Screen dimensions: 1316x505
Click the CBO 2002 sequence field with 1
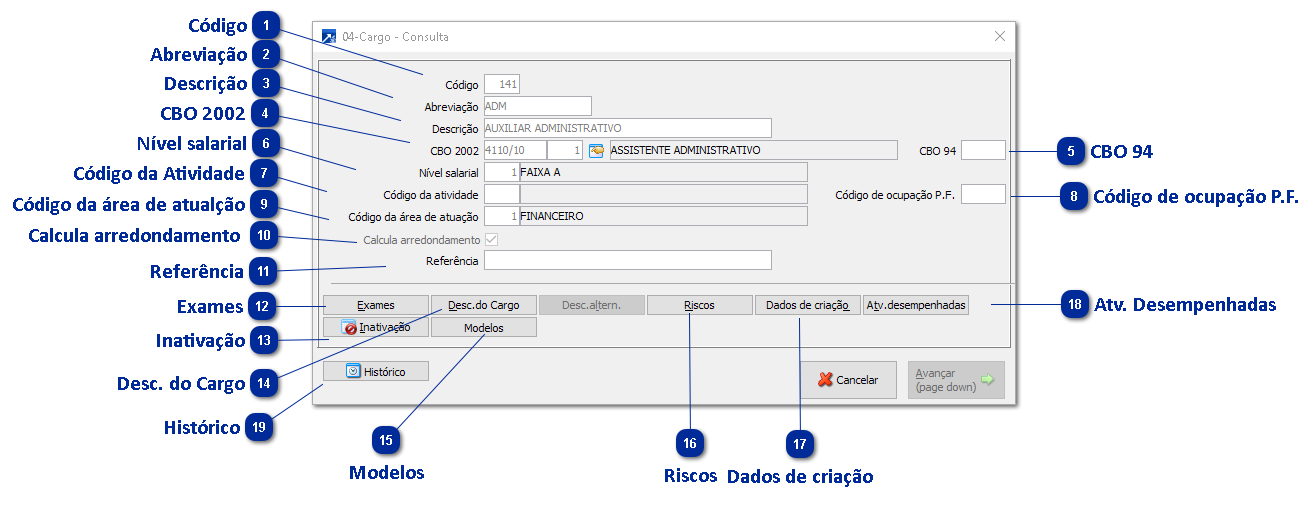(x=566, y=150)
